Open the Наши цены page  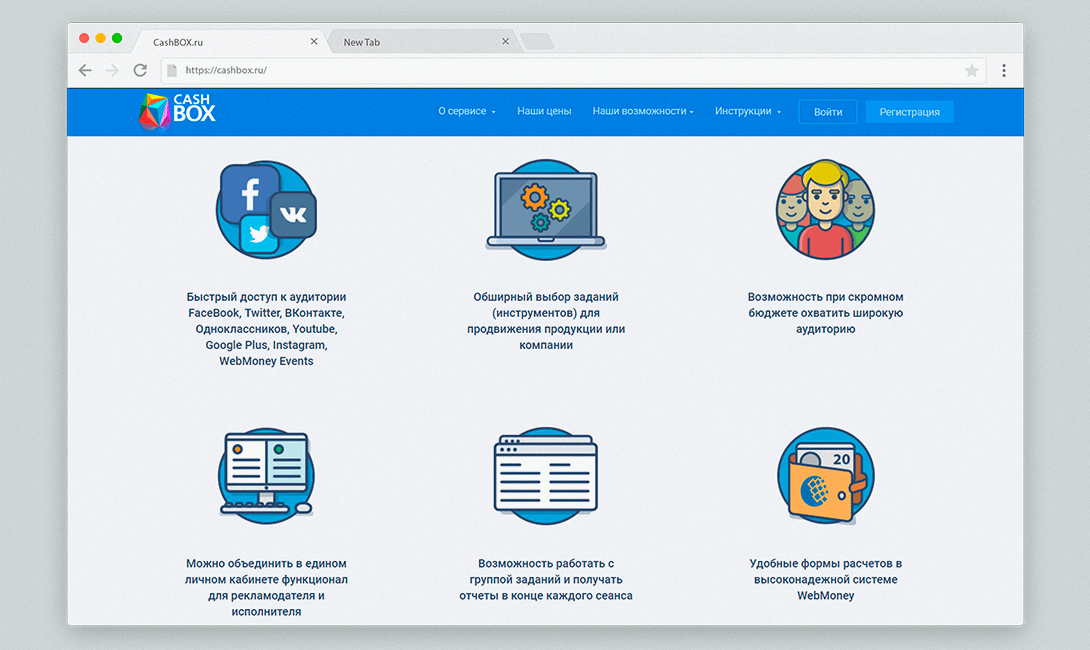[x=544, y=111]
